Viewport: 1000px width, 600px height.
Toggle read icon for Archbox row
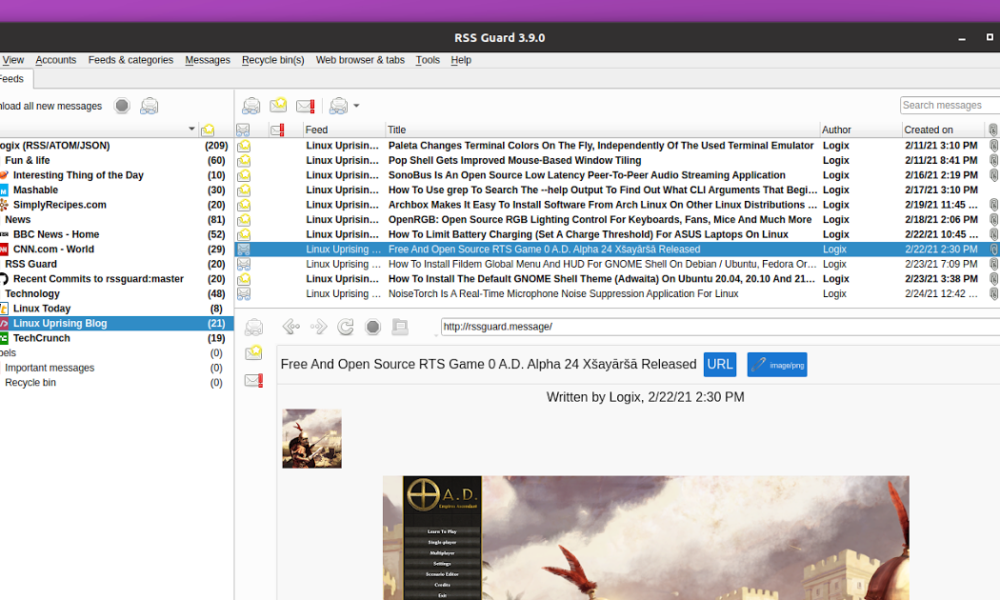pos(244,205)
